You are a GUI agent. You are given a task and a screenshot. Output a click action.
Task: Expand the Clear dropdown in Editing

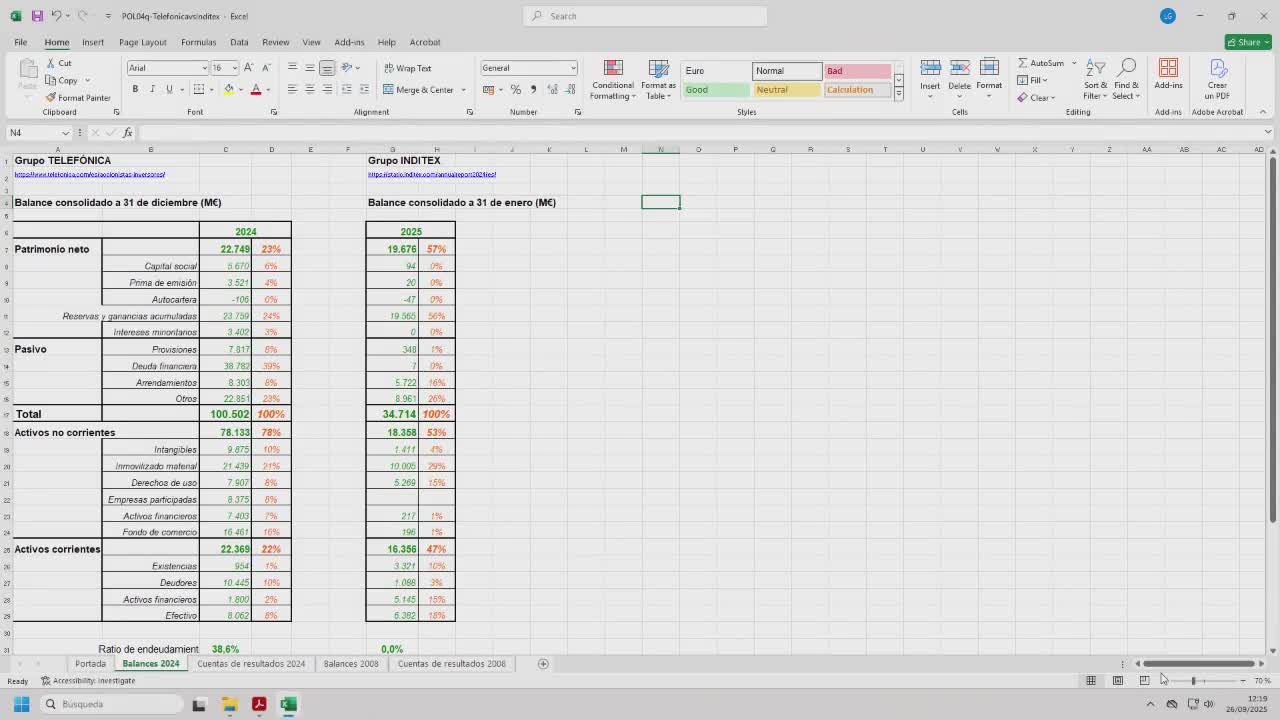[1053, 98]
